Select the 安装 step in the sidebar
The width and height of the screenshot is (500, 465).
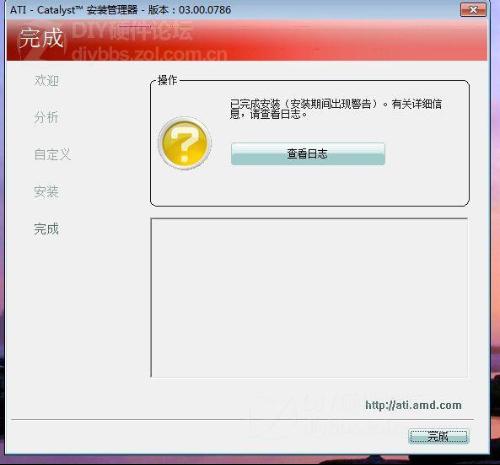[x=46, y=192]
